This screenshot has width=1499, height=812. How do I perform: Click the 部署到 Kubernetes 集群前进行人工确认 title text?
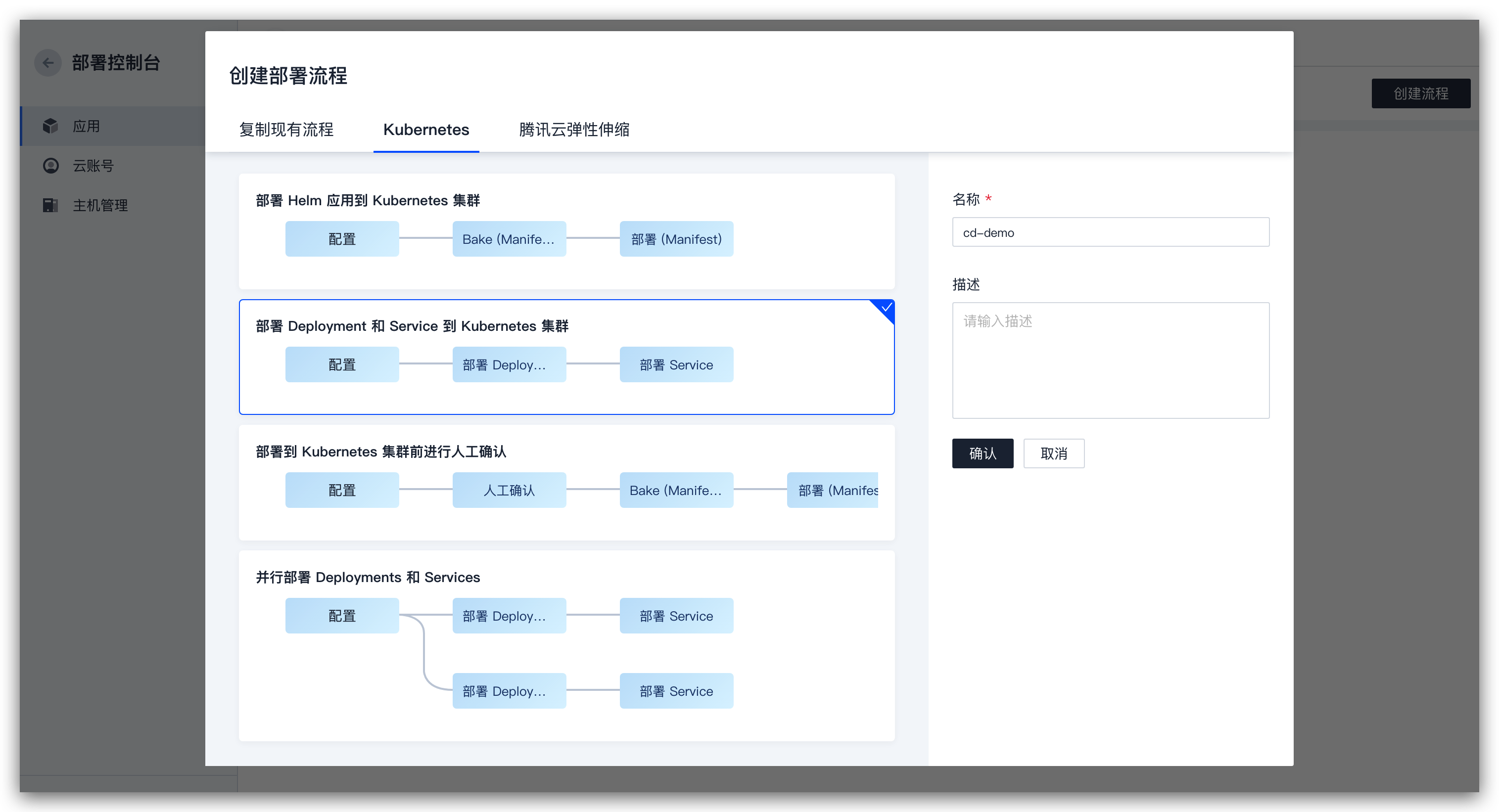(381, 451)
